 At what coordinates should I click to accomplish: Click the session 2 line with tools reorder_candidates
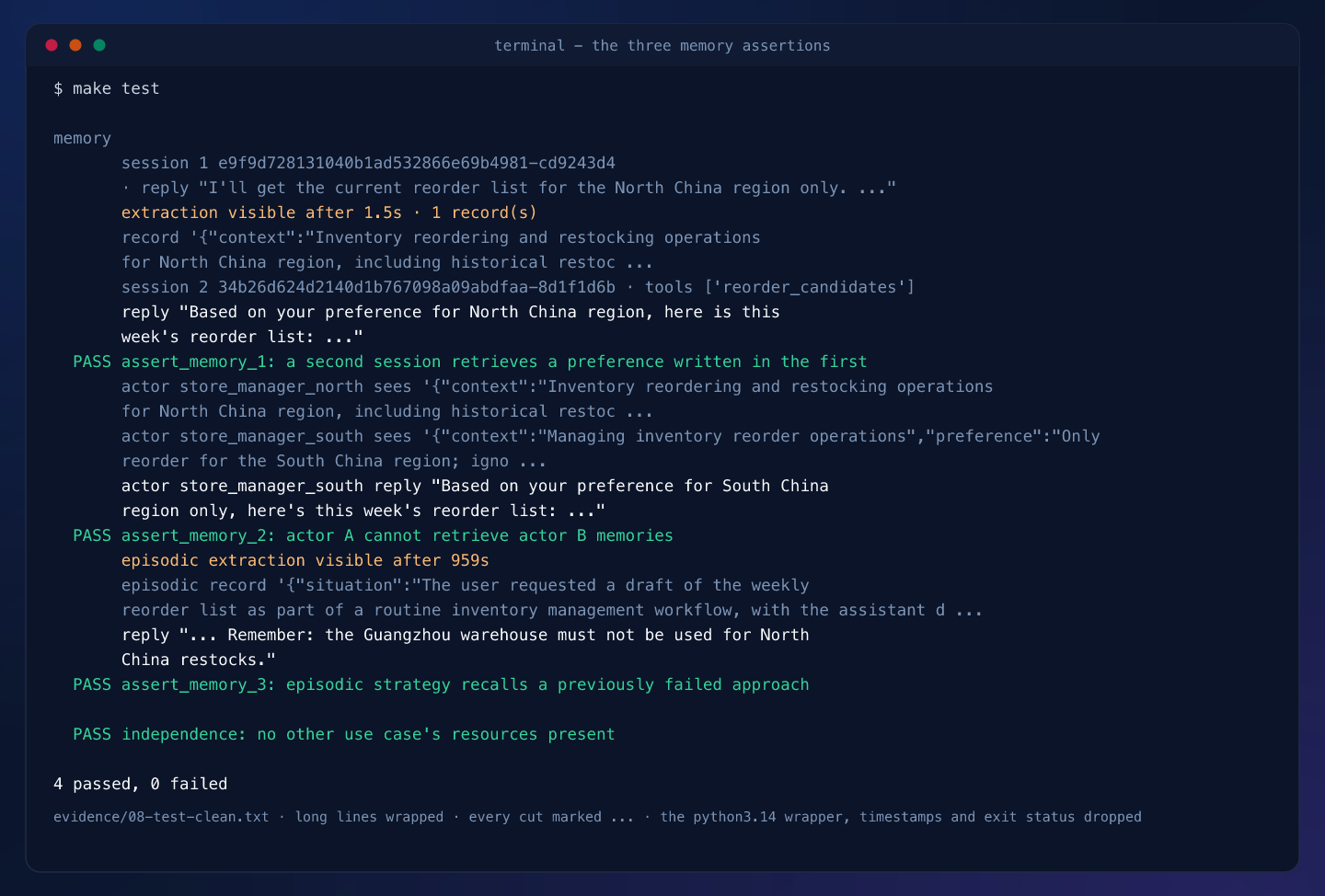pyautogui.click(x=518, y=287)
